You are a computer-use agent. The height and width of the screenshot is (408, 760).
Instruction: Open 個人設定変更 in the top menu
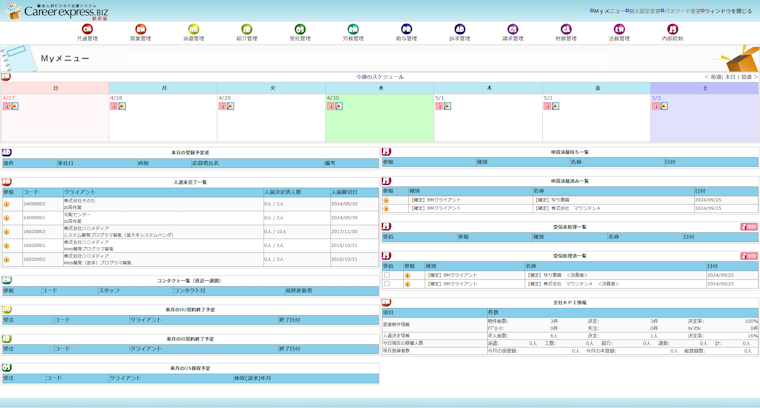click(645, 11)
